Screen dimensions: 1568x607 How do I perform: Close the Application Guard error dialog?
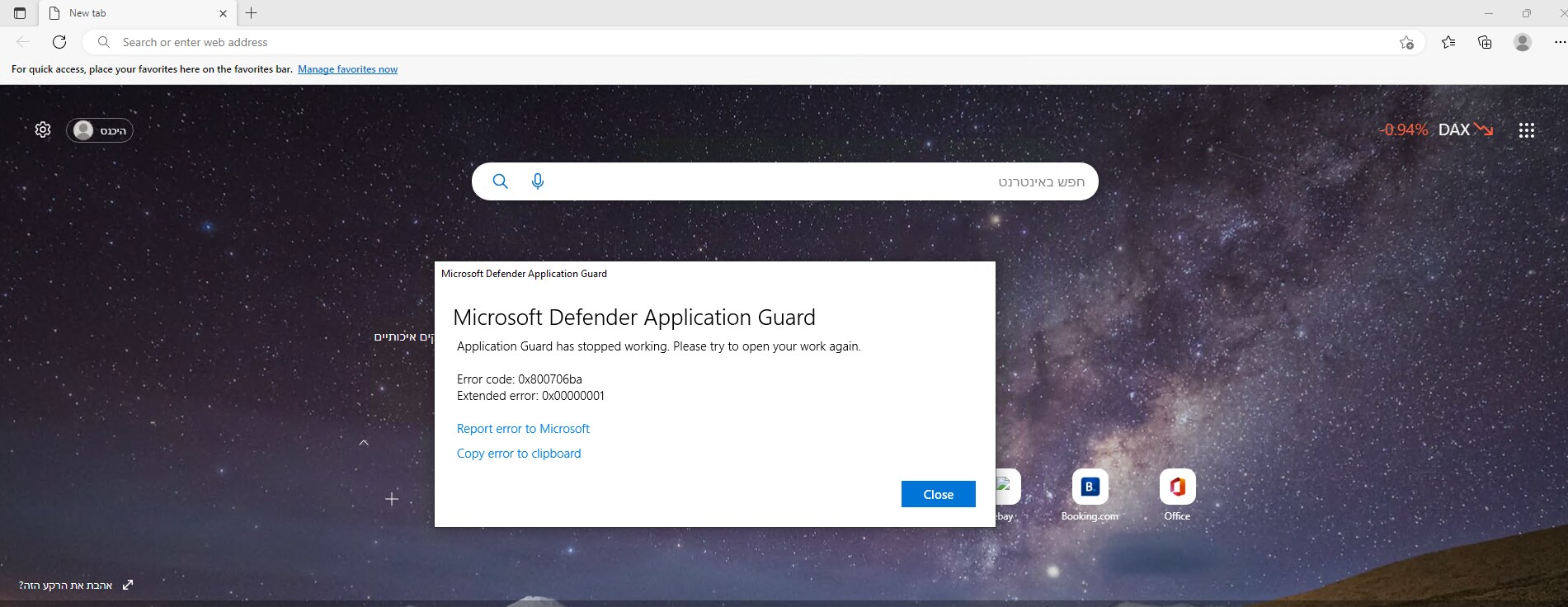(x=938, y=494)
